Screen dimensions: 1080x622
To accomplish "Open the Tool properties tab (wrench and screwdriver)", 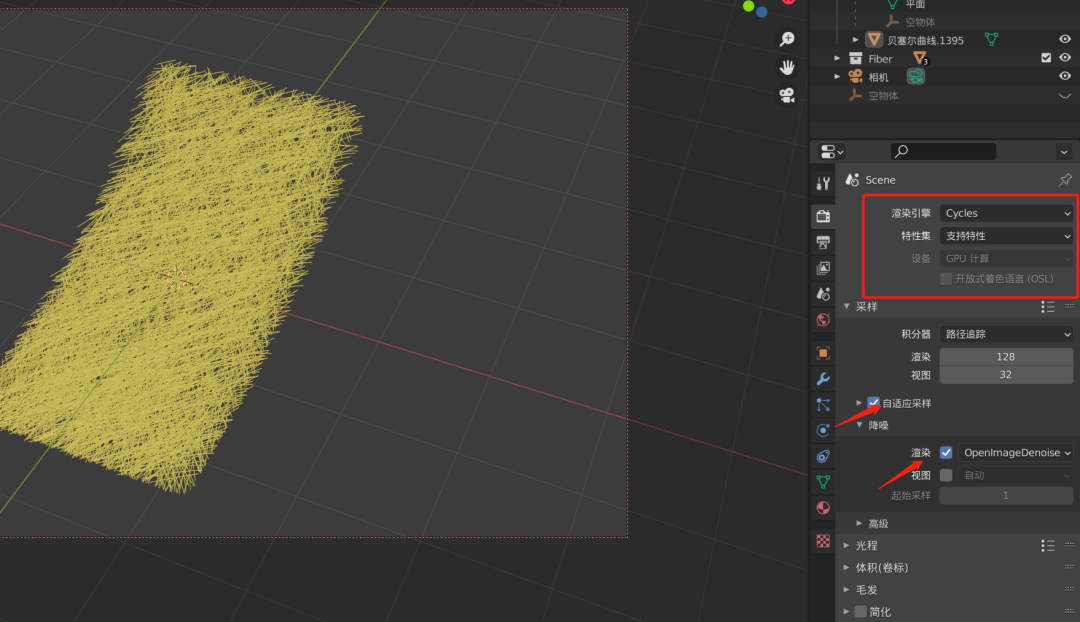I will click(823, 183).
